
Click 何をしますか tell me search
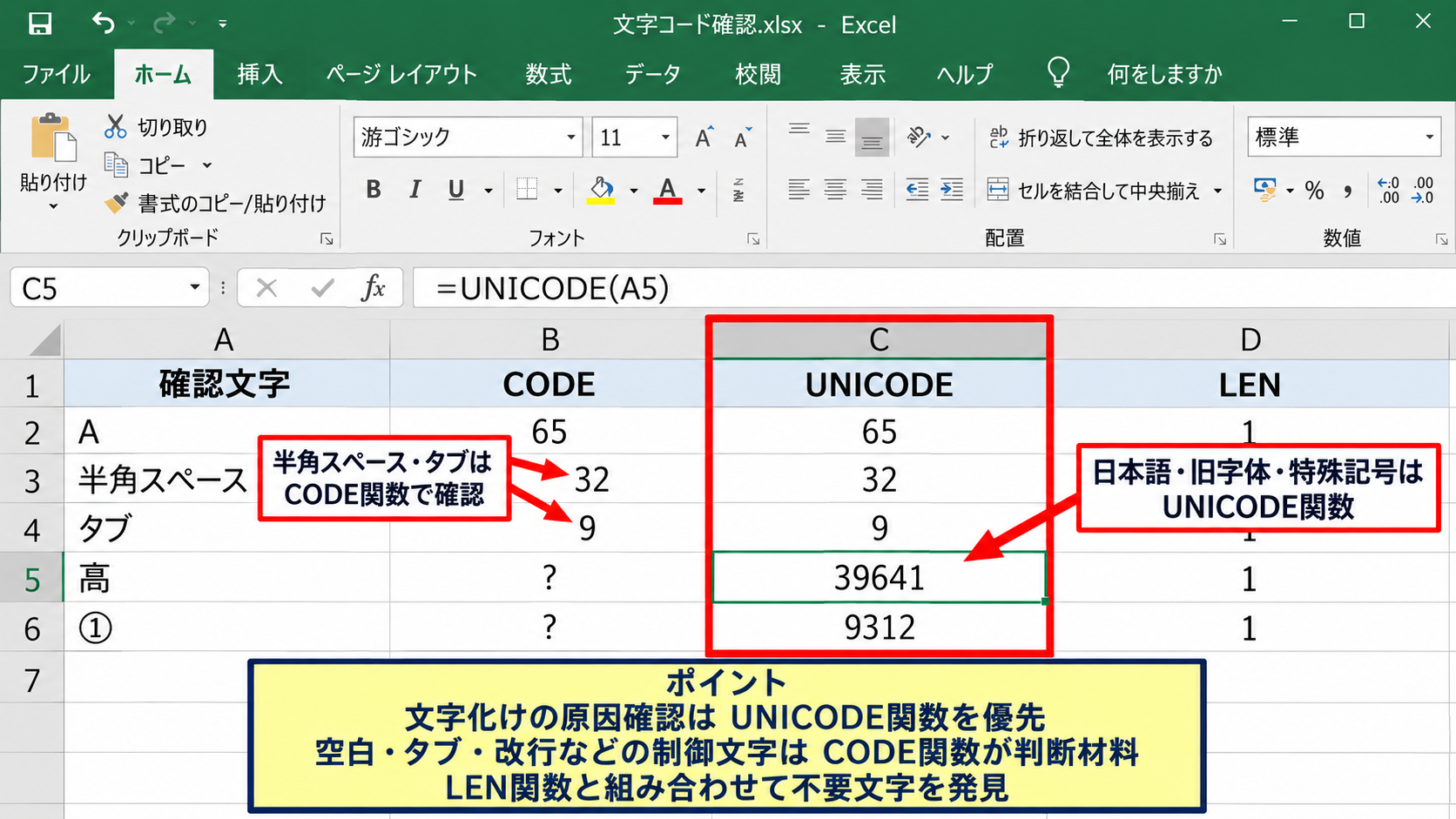pos(1164,74)
